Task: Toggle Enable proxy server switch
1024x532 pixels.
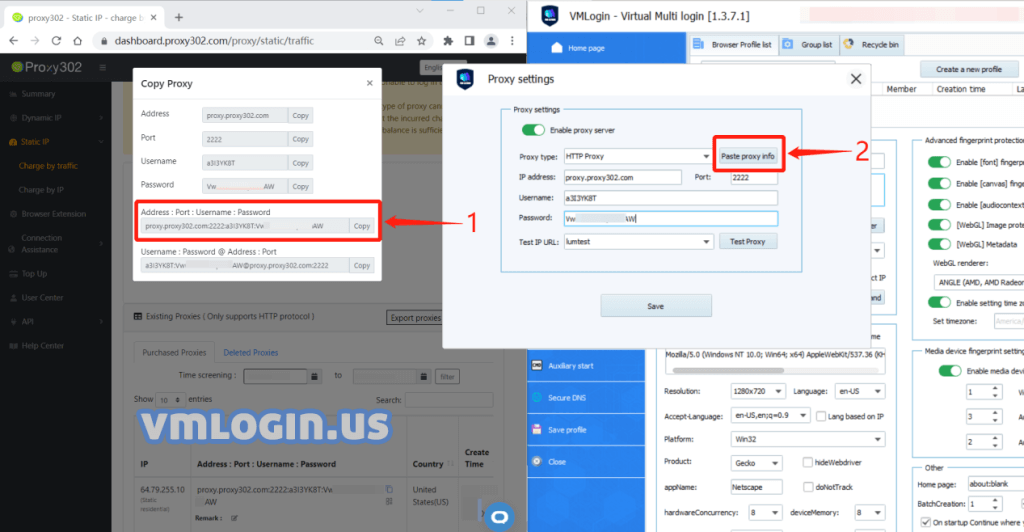Action: coord(533,130)
